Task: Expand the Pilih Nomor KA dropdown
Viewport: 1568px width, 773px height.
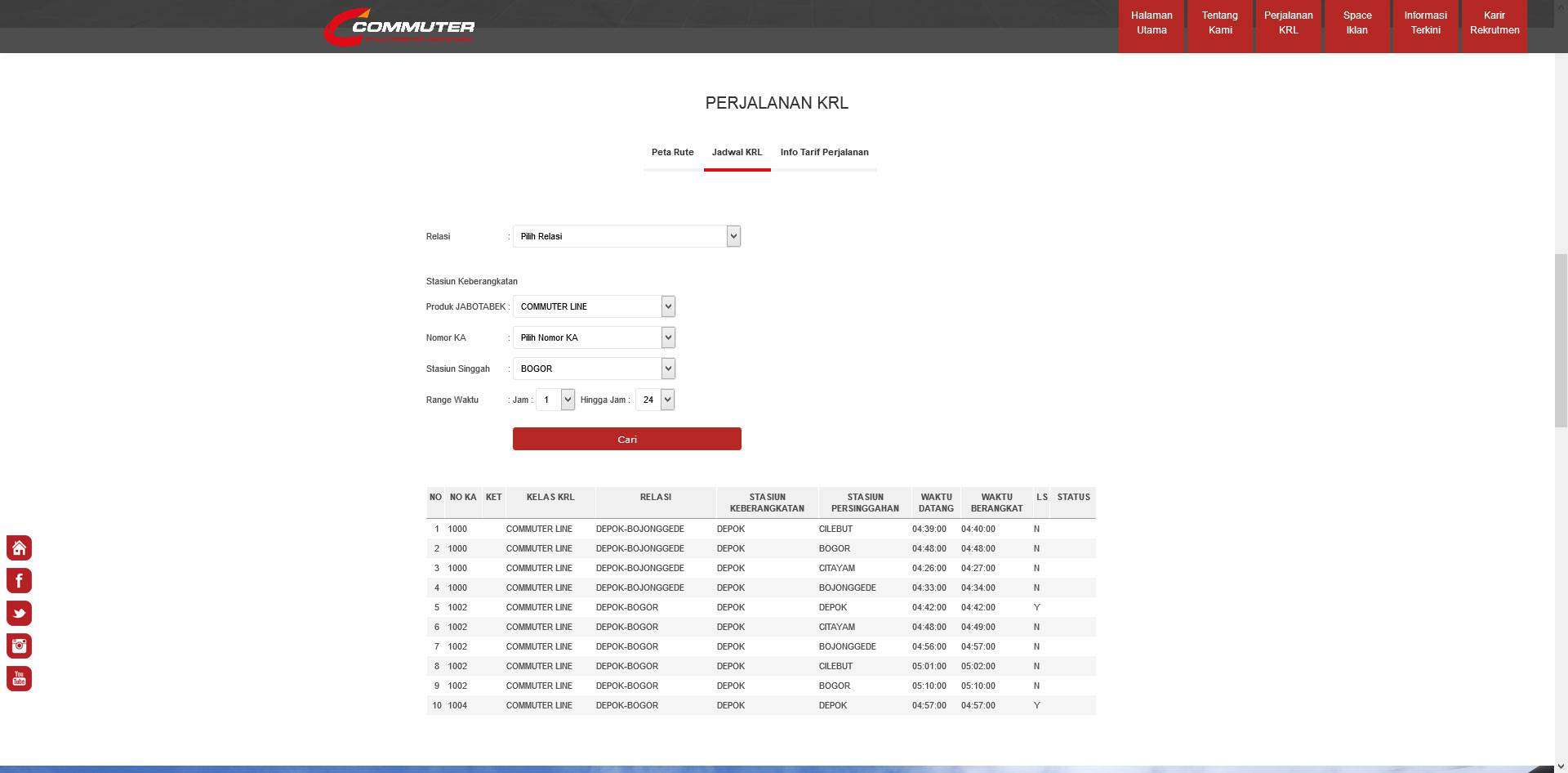Action: pos(594,337)
